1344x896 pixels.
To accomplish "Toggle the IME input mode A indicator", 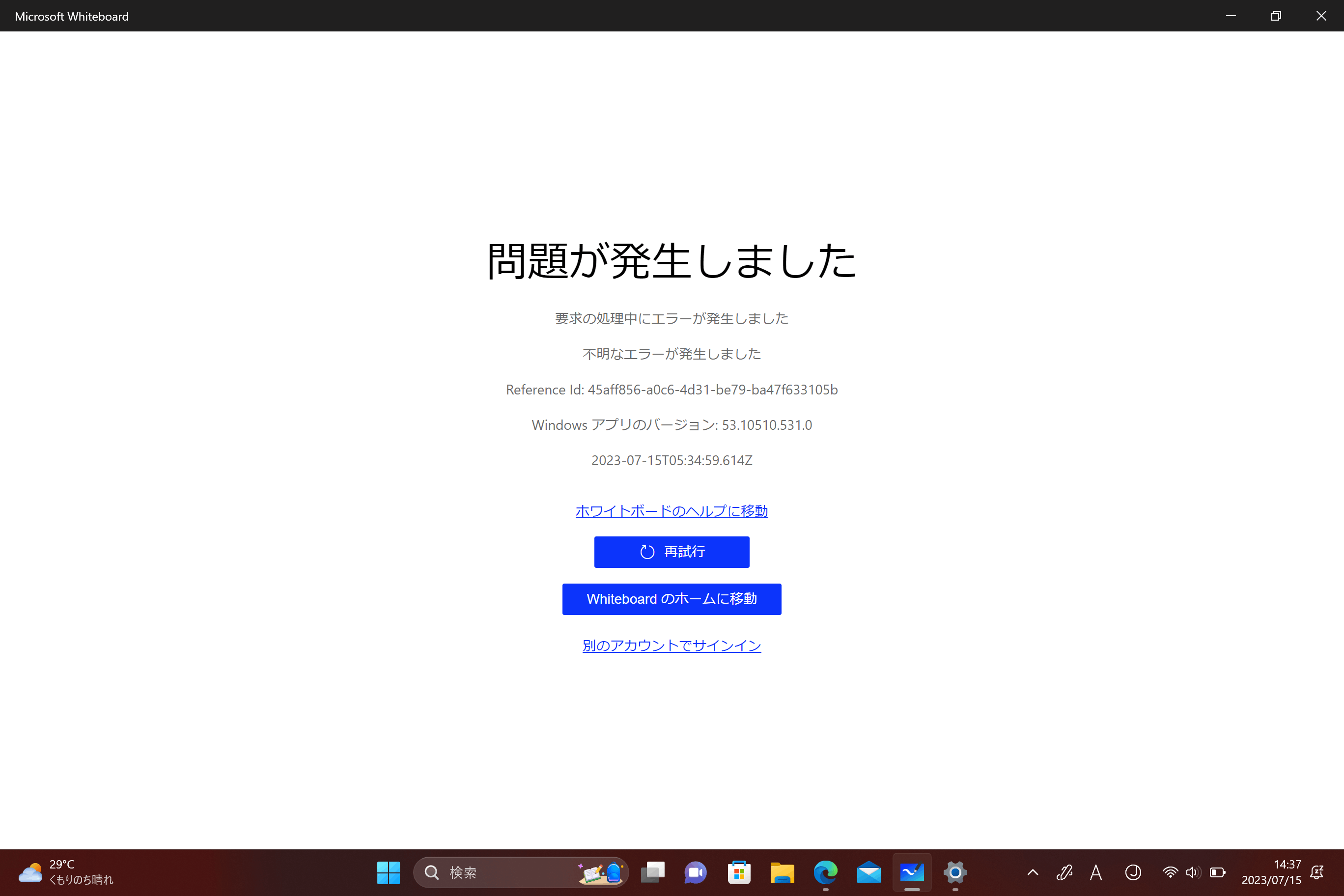I will pyautogui.click(x=1095, y=872).
